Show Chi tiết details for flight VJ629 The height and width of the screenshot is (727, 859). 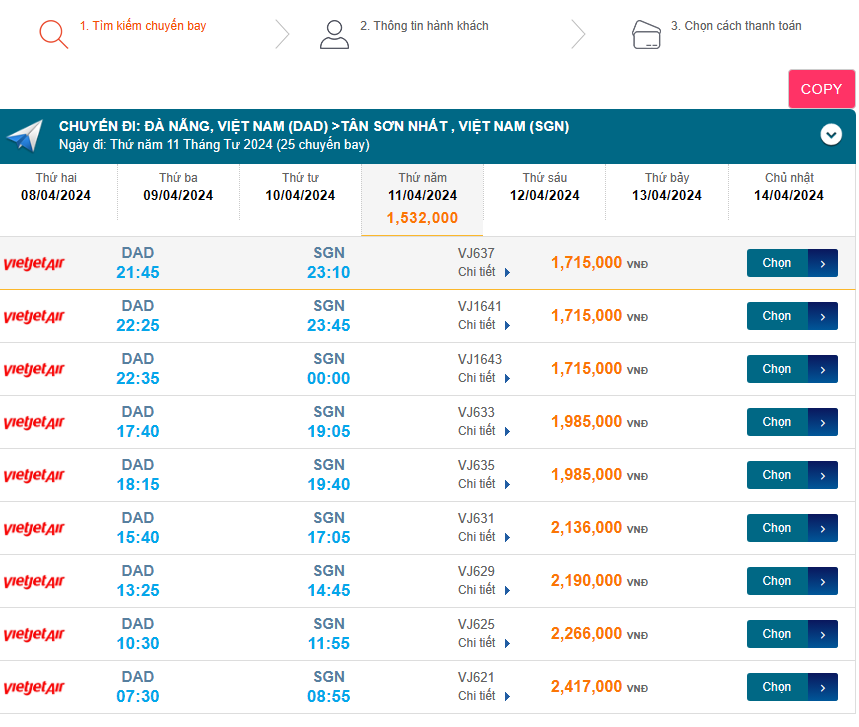pos(484,590)
